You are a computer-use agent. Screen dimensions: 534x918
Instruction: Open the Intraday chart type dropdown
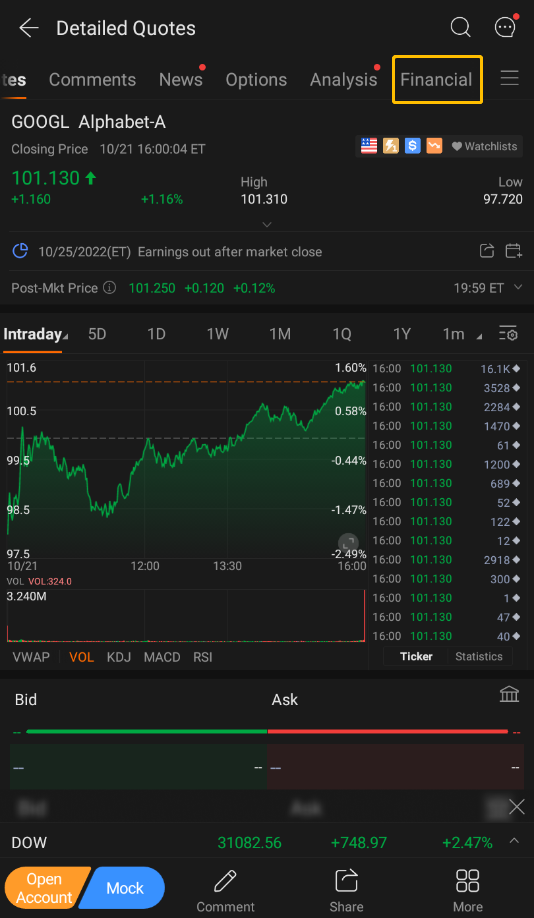(35, 334)
